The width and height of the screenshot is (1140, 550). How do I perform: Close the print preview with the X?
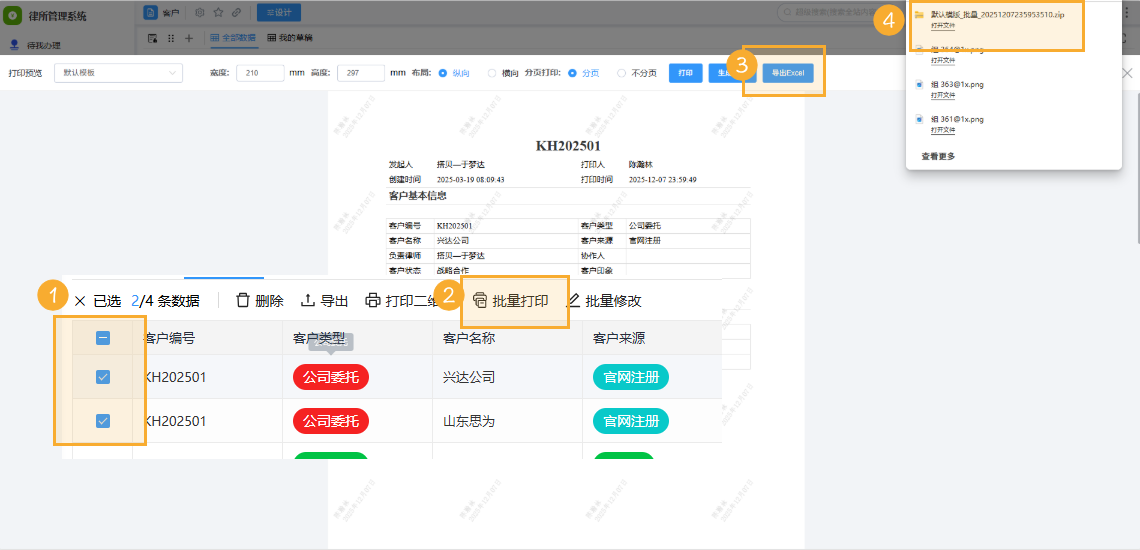[x=1128, y=73]
